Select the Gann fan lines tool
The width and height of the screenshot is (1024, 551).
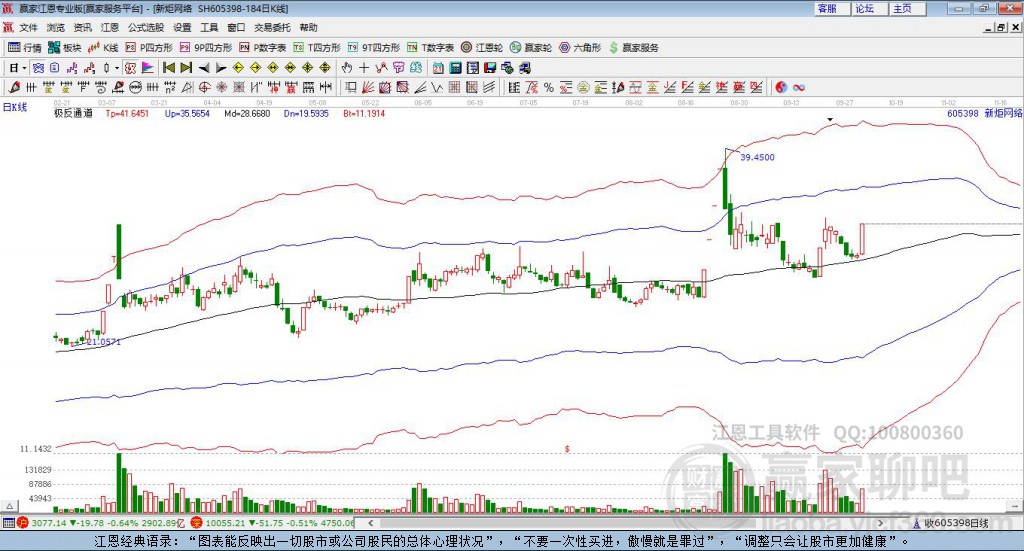pyautogui.click(x=369, y=87)
